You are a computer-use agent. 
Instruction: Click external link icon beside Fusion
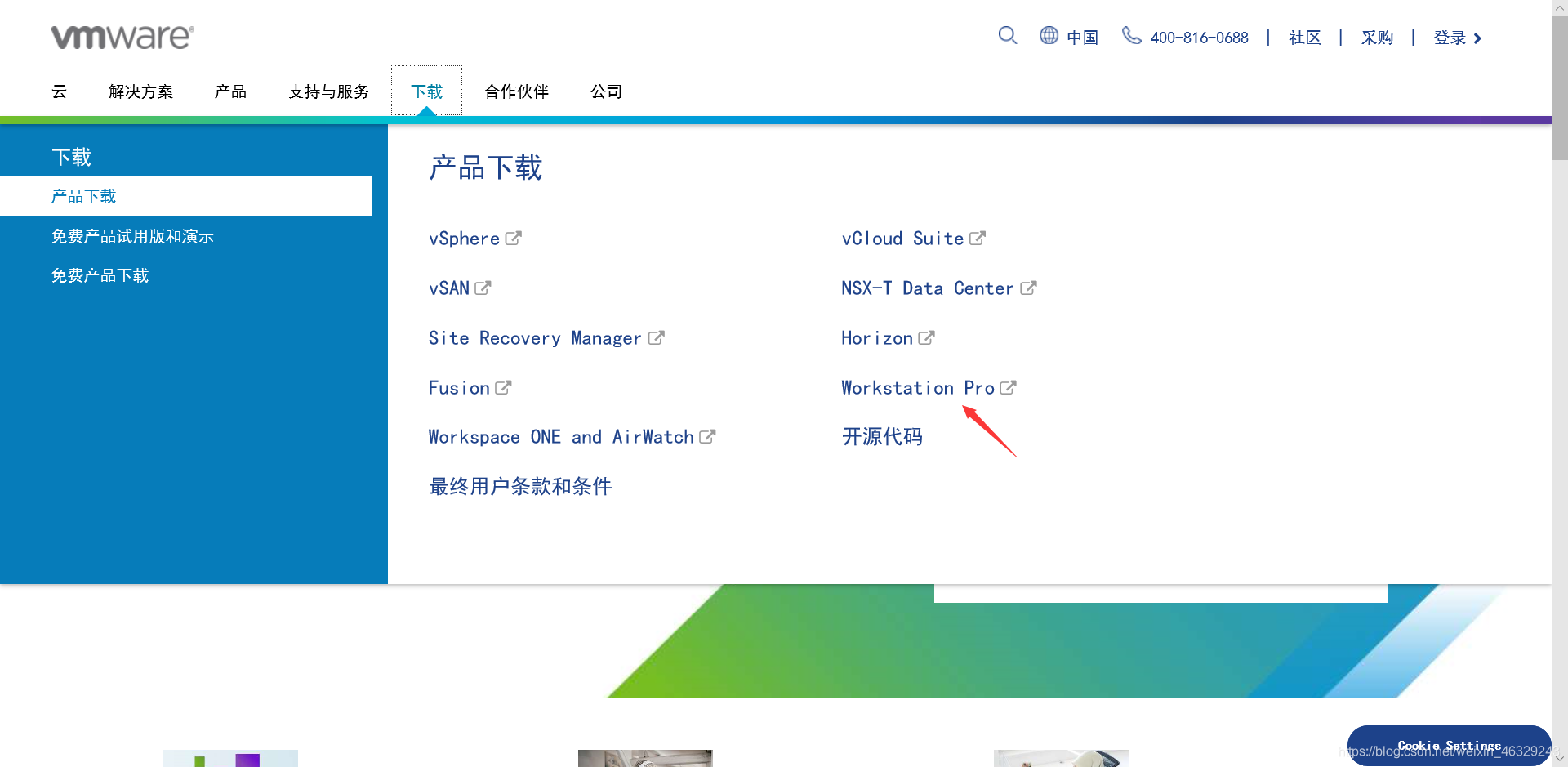503,387
